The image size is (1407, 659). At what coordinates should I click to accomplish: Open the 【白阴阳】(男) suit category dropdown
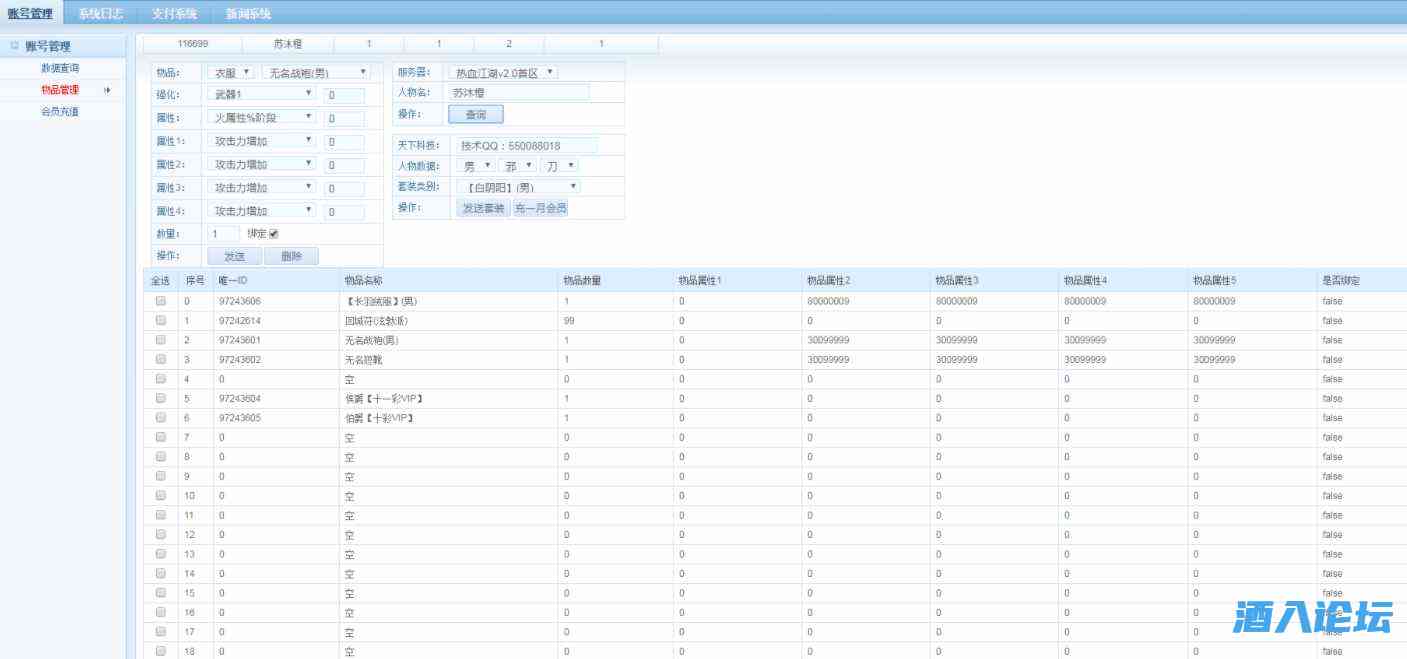pos(517,187)
